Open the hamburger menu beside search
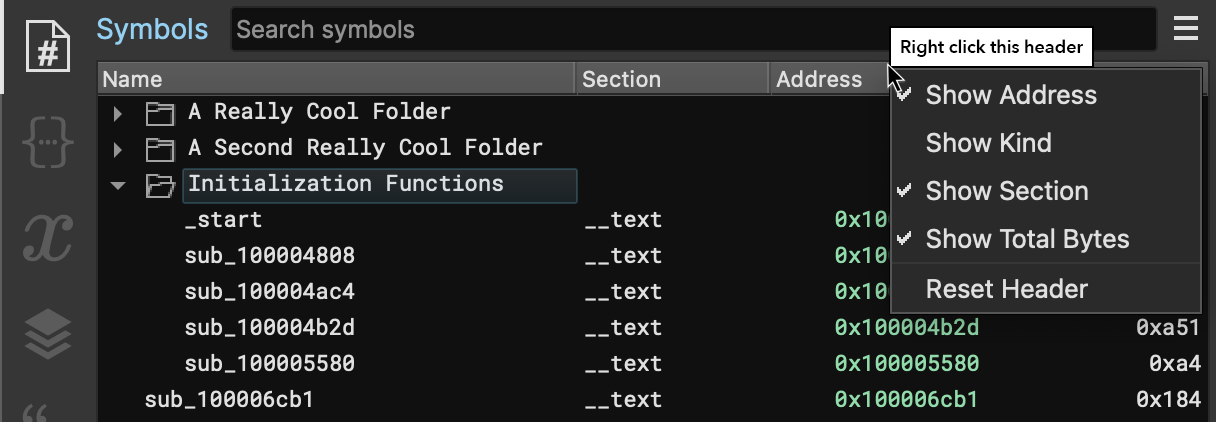 pos(1186,28)
